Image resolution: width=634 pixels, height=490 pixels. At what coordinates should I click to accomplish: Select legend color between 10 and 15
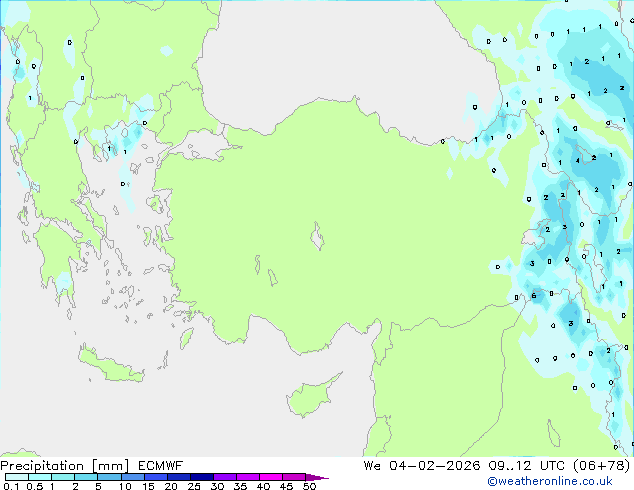[133, 477]
